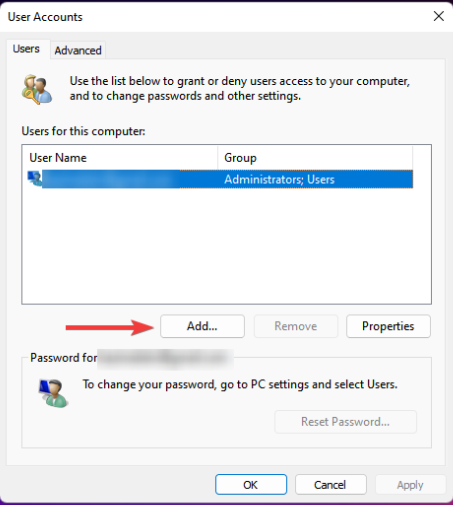Dismiss the dialog with Cancel

[330, 485]
